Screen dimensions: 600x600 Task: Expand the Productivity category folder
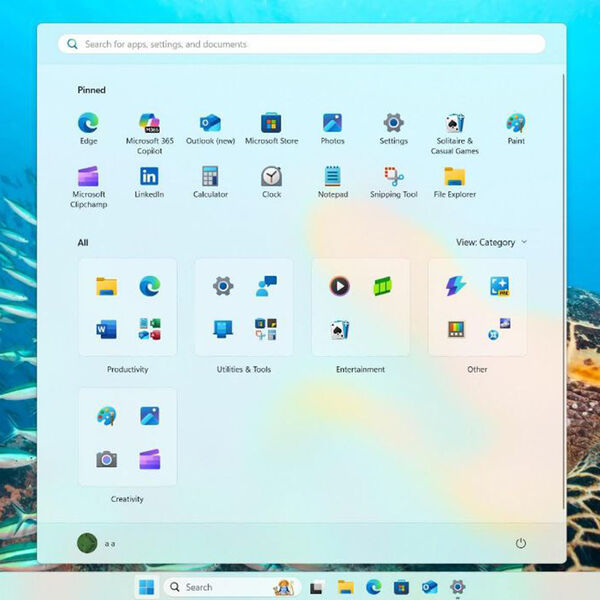pos(127,308)
